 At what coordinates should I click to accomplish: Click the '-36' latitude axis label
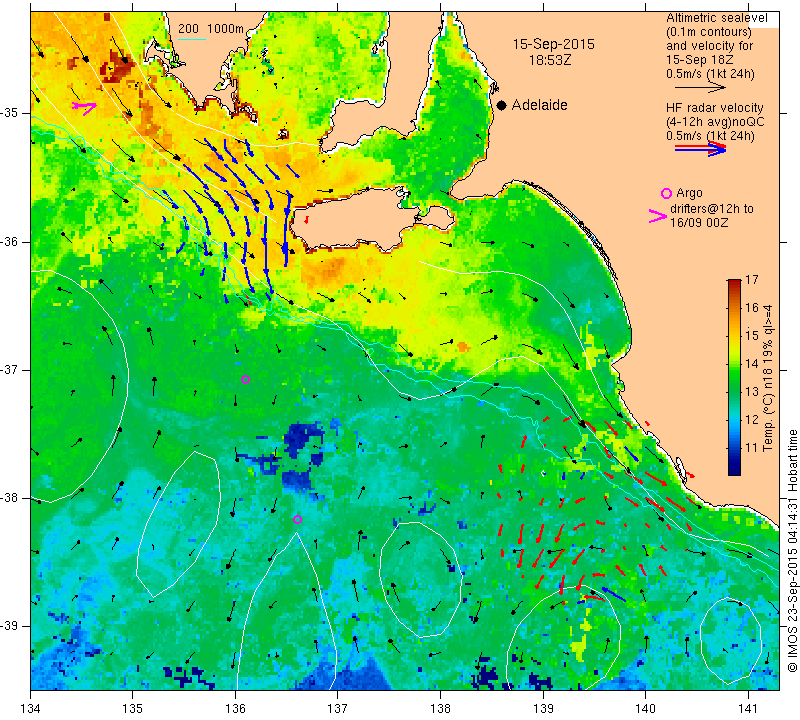click(x=10, y=242)
